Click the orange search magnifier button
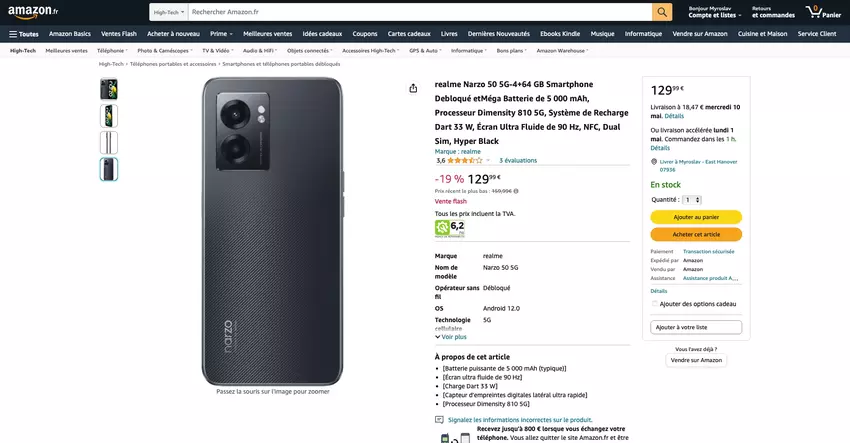The width and height of the screenshot is (850, 443). [x=662, y=12]
